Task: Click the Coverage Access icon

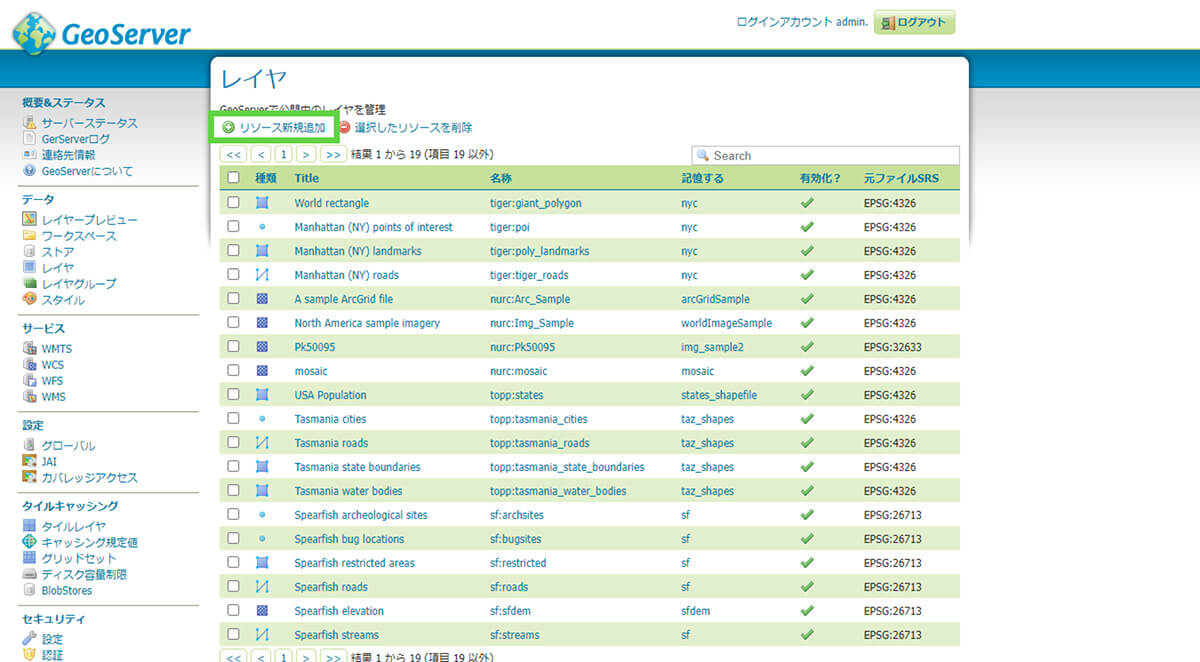Action: tap(30, 478)
